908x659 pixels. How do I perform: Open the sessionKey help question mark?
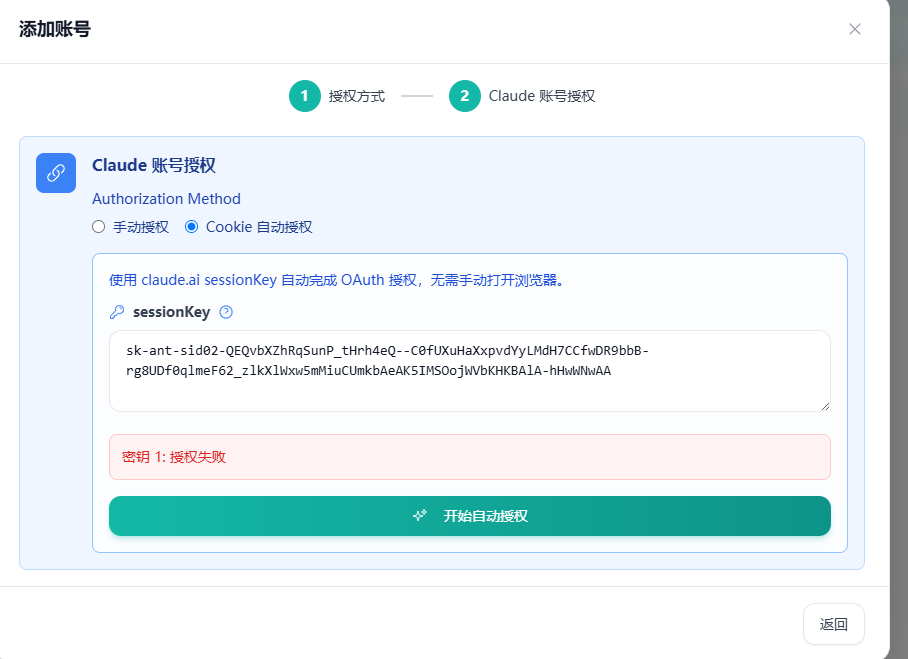[x=226, y=312]
